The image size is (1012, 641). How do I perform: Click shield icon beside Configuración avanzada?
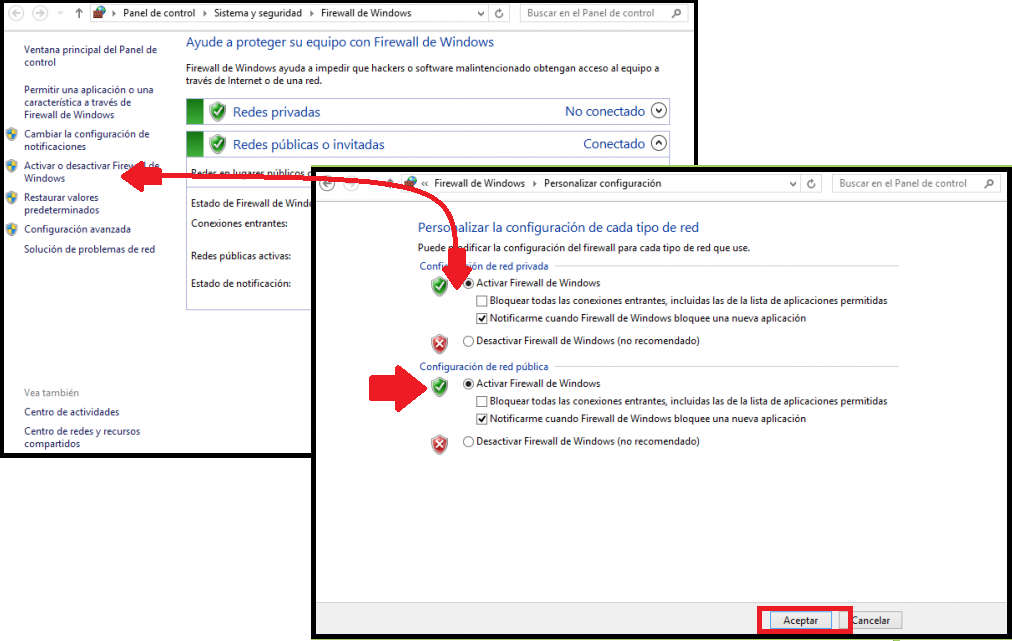12,229
